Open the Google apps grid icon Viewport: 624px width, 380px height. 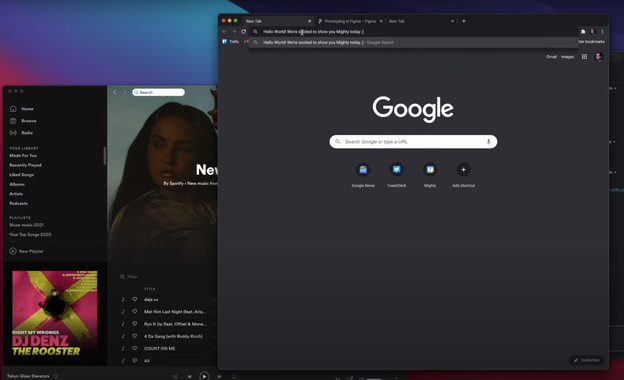tap(584, 57)
